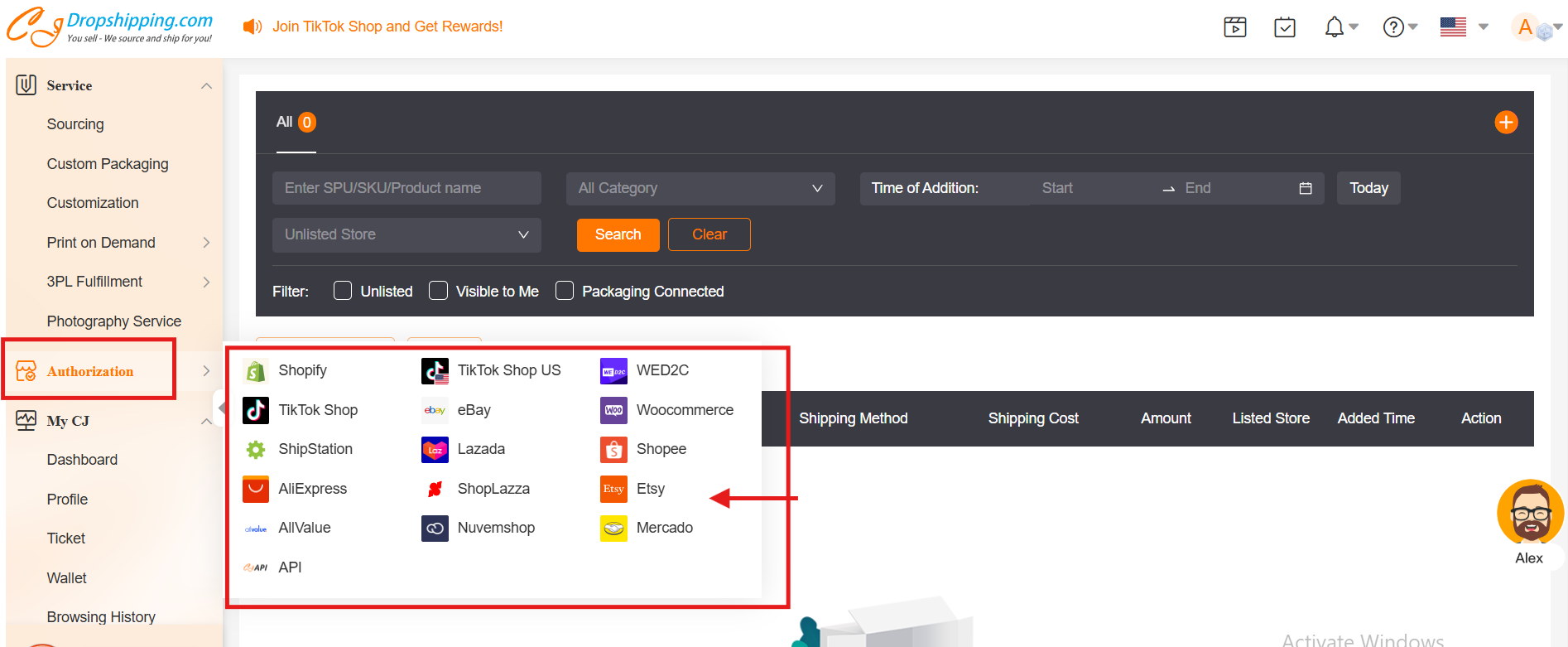Click the eBay logo icon
Screen dimensions: 1568x647
[435, 410]
